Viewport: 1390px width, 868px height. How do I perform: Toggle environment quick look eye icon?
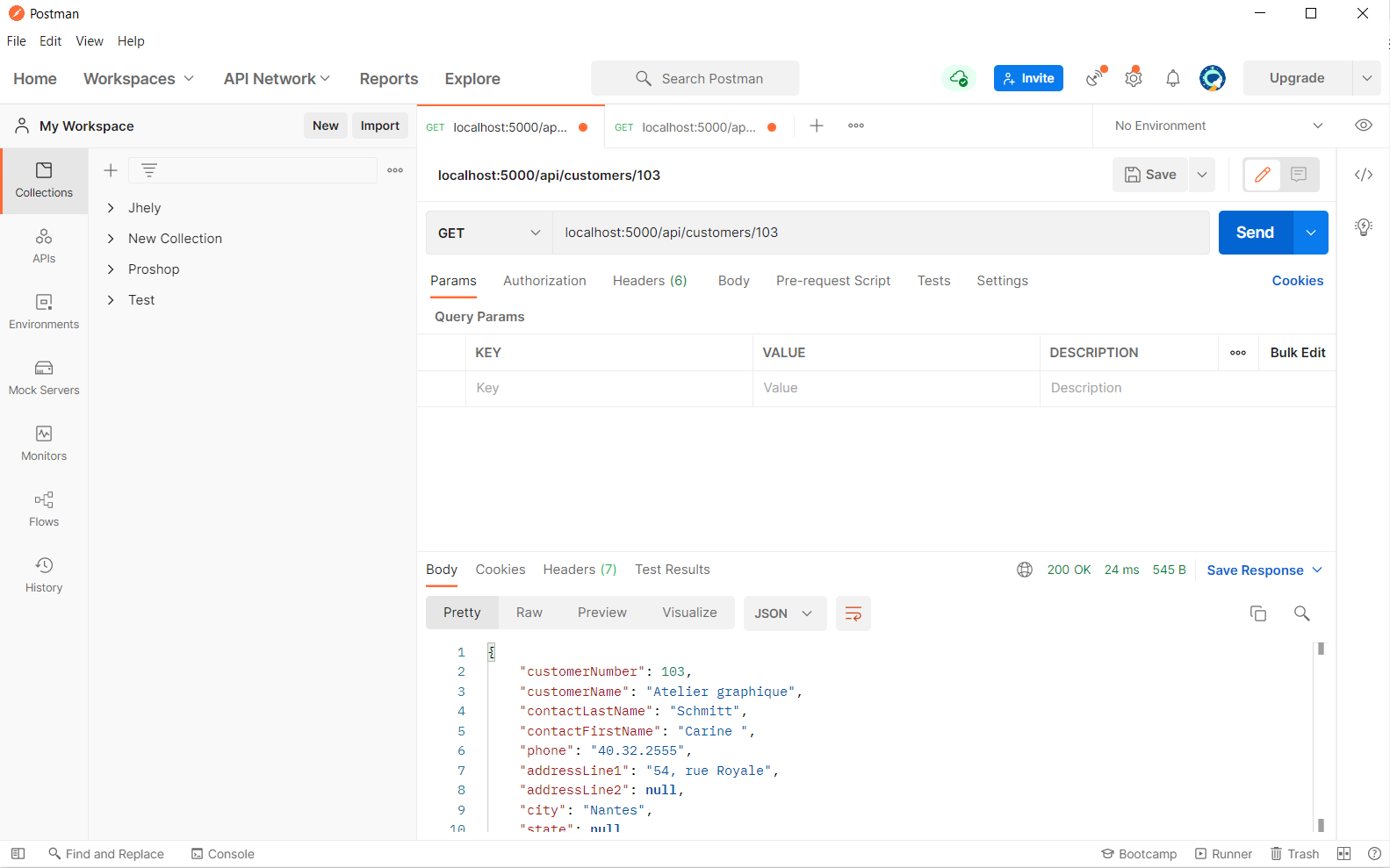[1364, 126]
